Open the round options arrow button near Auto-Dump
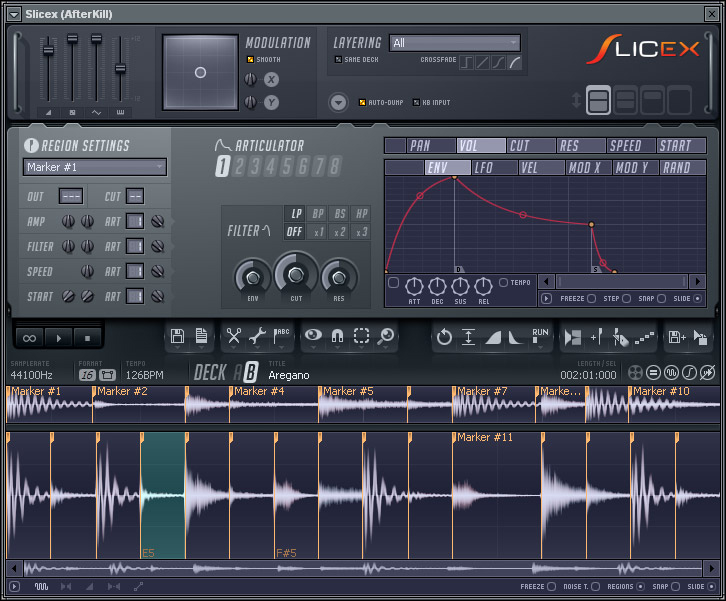The width and height of the screenshot is (726, 601). [x=338, y=102]
